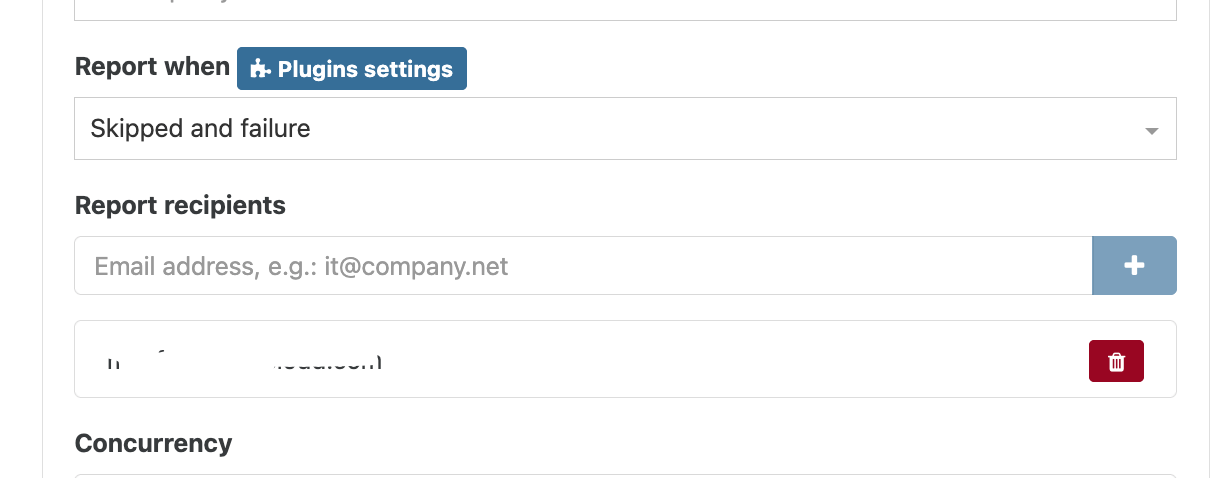Screen dimensions: 1214x478
Task: Expand the dropdown via its caret arrow
Action: coord(1151,131)
